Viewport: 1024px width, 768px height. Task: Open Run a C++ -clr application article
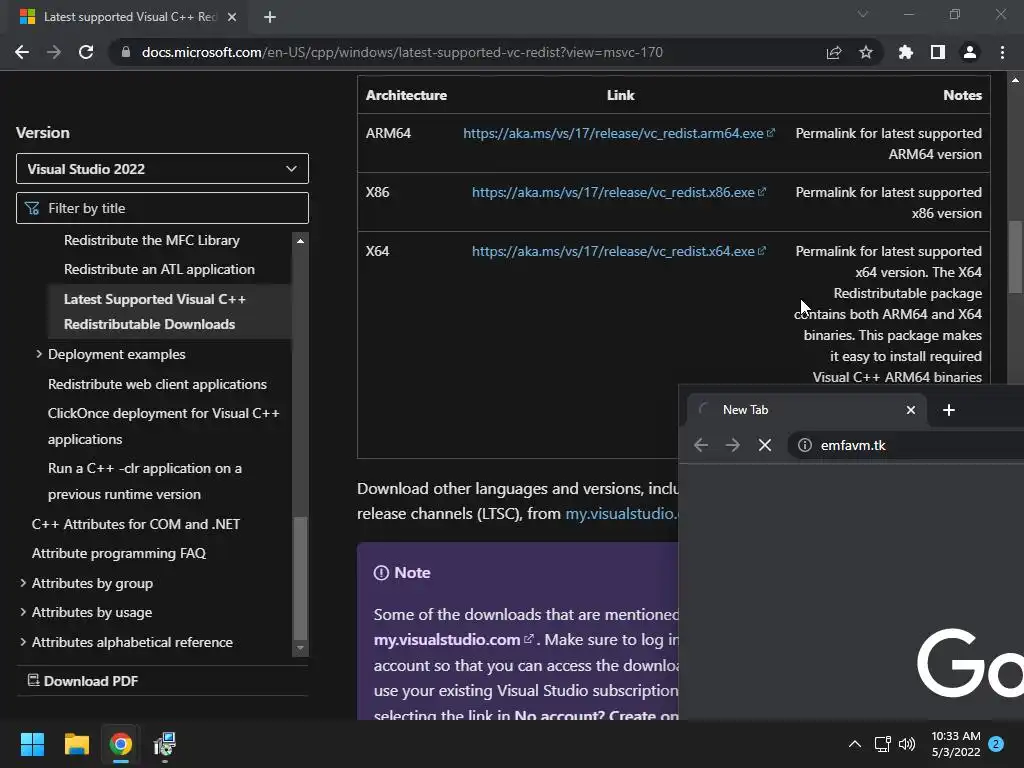pyautogui.click(x=144, y=481)
